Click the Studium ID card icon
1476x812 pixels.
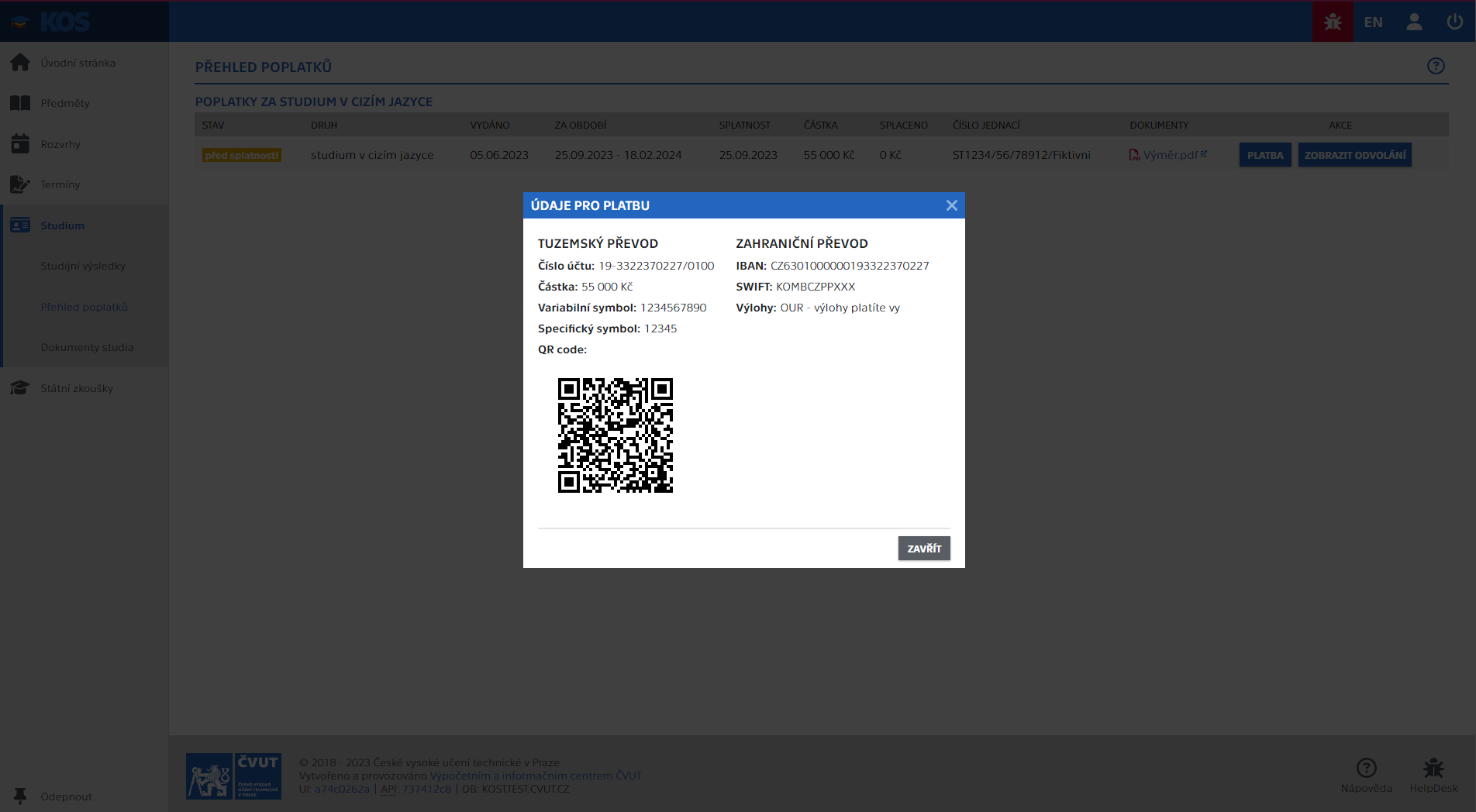20,225
